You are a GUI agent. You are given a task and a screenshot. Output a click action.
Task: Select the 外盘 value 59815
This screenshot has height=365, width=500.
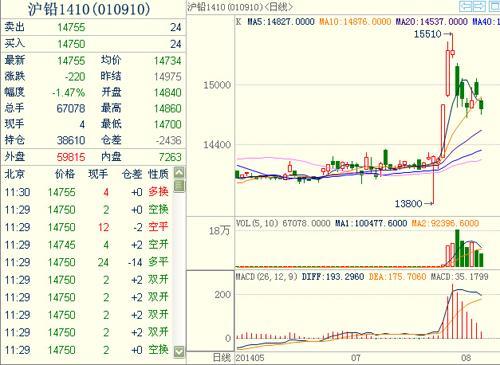click(x=71, y=157)
